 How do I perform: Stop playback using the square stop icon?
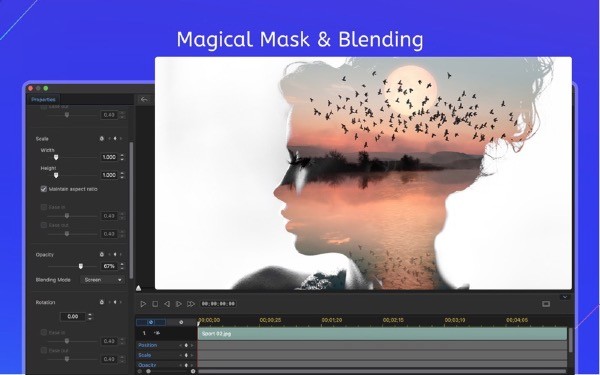[x=155, y=304]
